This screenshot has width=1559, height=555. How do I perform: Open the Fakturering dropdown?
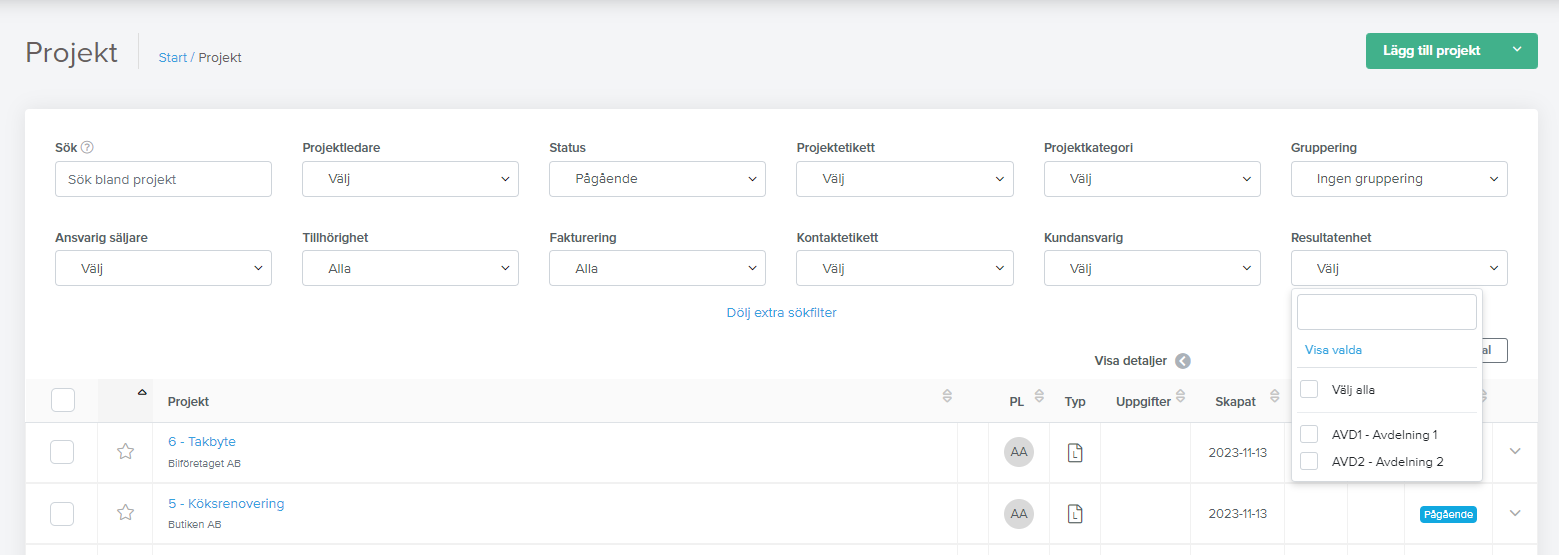coord(657,268)
